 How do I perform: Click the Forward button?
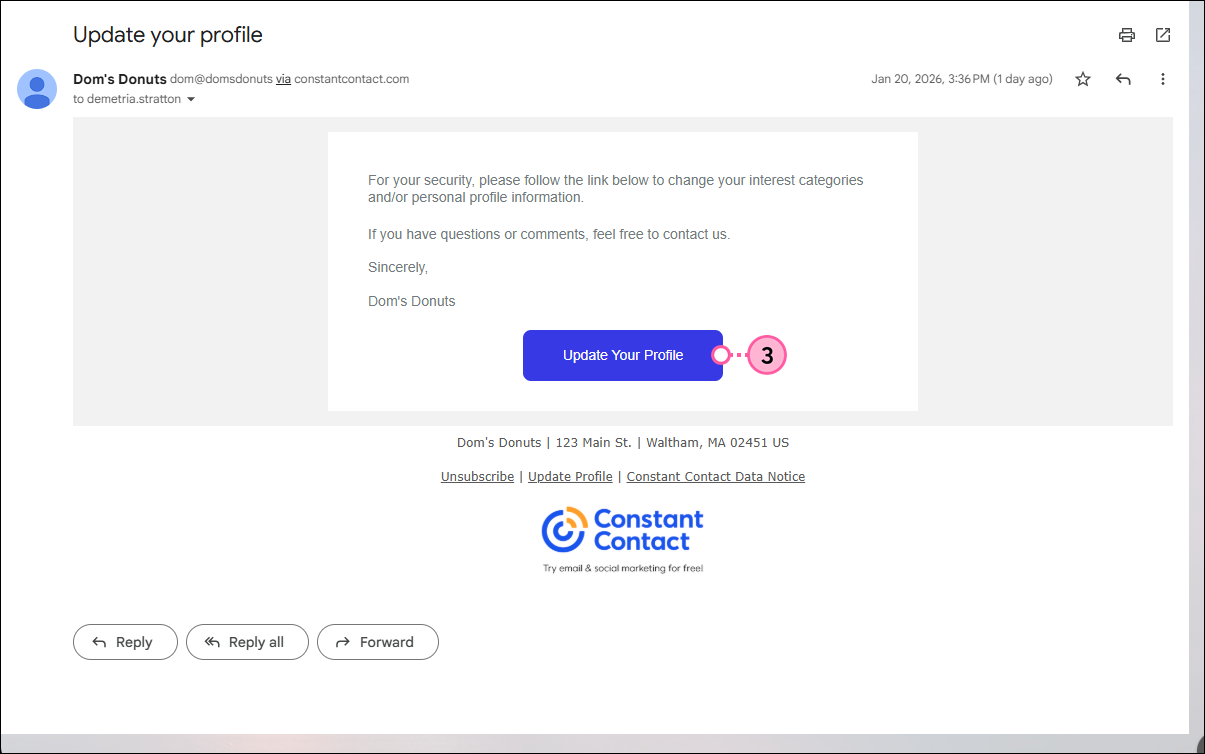378,642
